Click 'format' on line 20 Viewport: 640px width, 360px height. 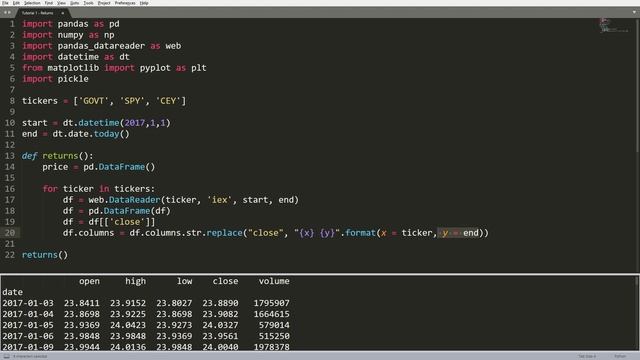click(360, 233)
